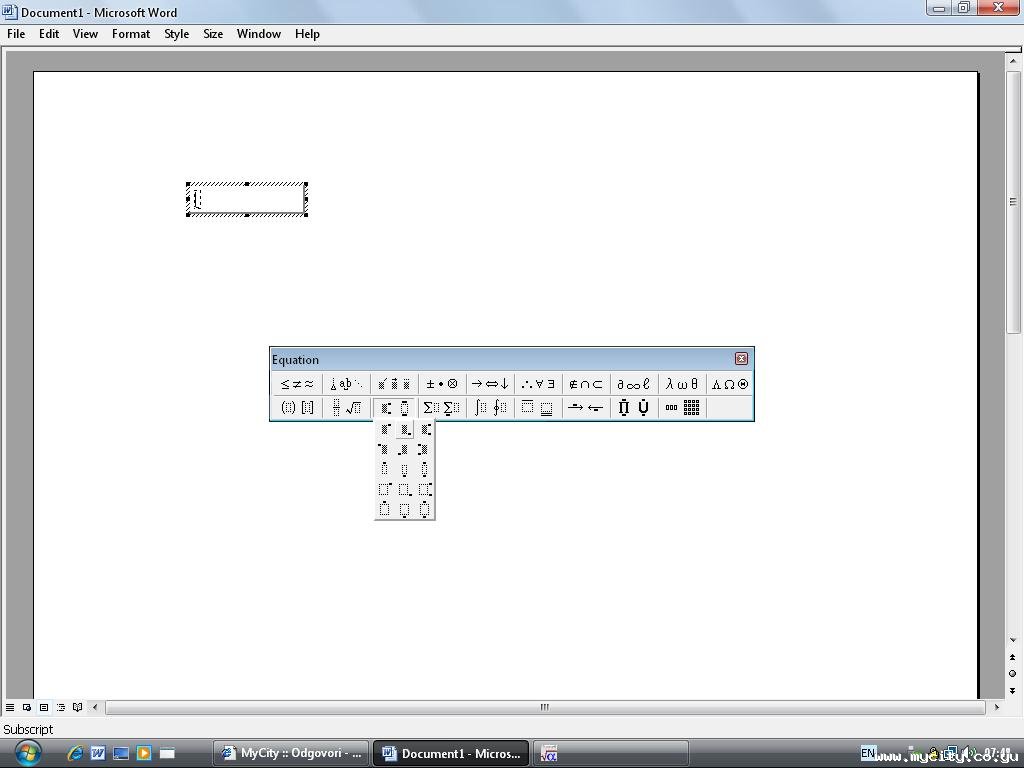The height and width of the screenshot is (768, 1024).
Task: Insert the large-slot subscript template
Action: (x=405, y=489)
